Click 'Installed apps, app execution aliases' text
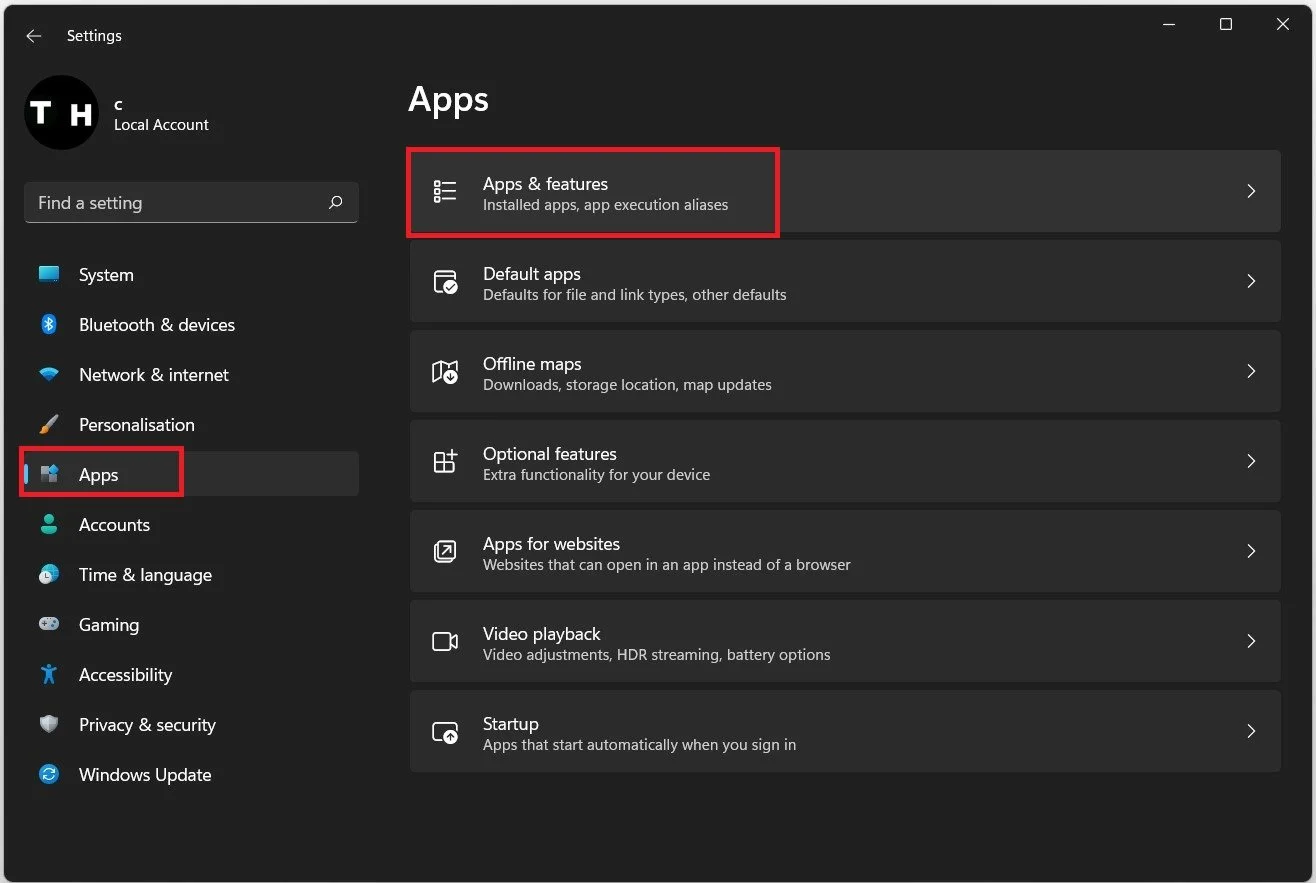This screenshot has width=1316, height=883. 605,205
